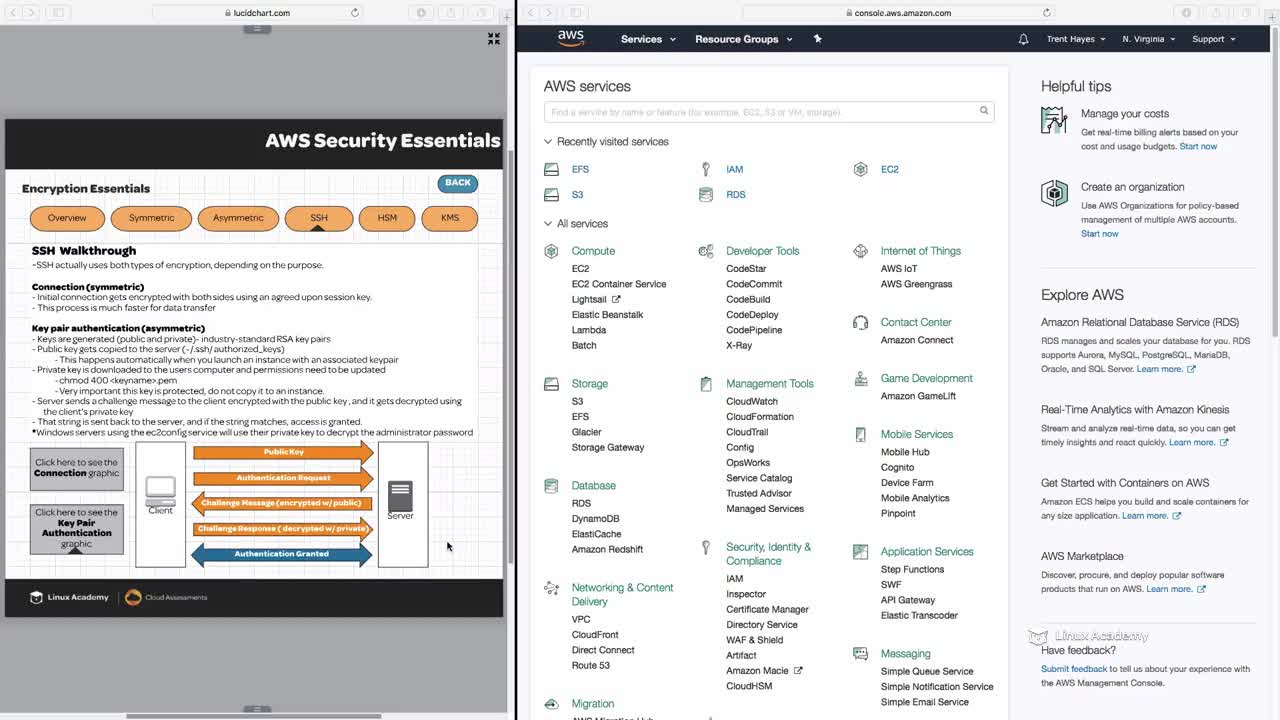This screenshot has width=1280, height=720.
Task: Click the Lucidchart window's vertical scrollbar
Action: pyautogui.click(x=510, y=355)
